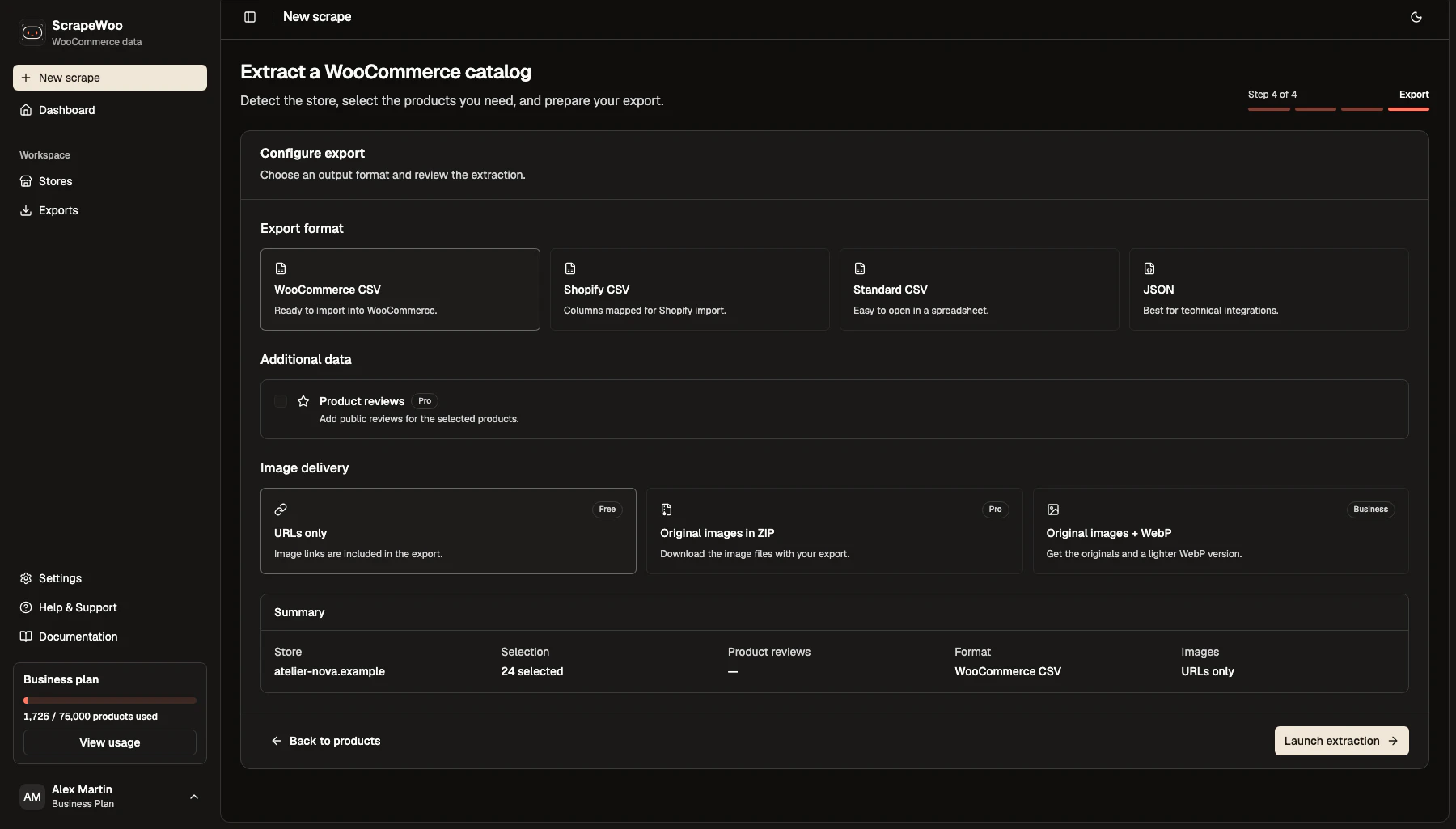Click the products used progress bar
Viewport: 1456px width, 829px height.
pyautogui.click(x=110, y=700)
